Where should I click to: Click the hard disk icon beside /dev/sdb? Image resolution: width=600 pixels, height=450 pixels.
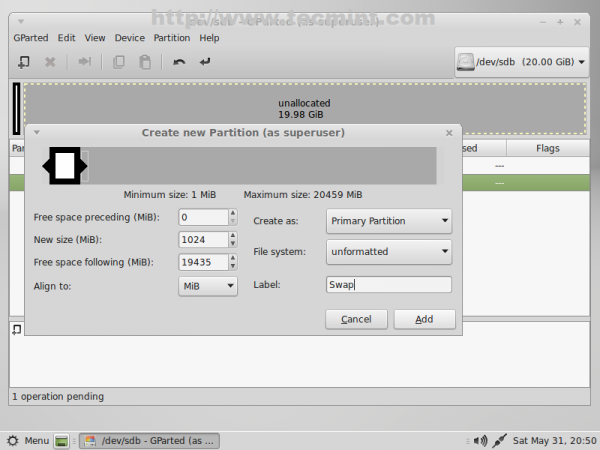click(x=465, y=62)
